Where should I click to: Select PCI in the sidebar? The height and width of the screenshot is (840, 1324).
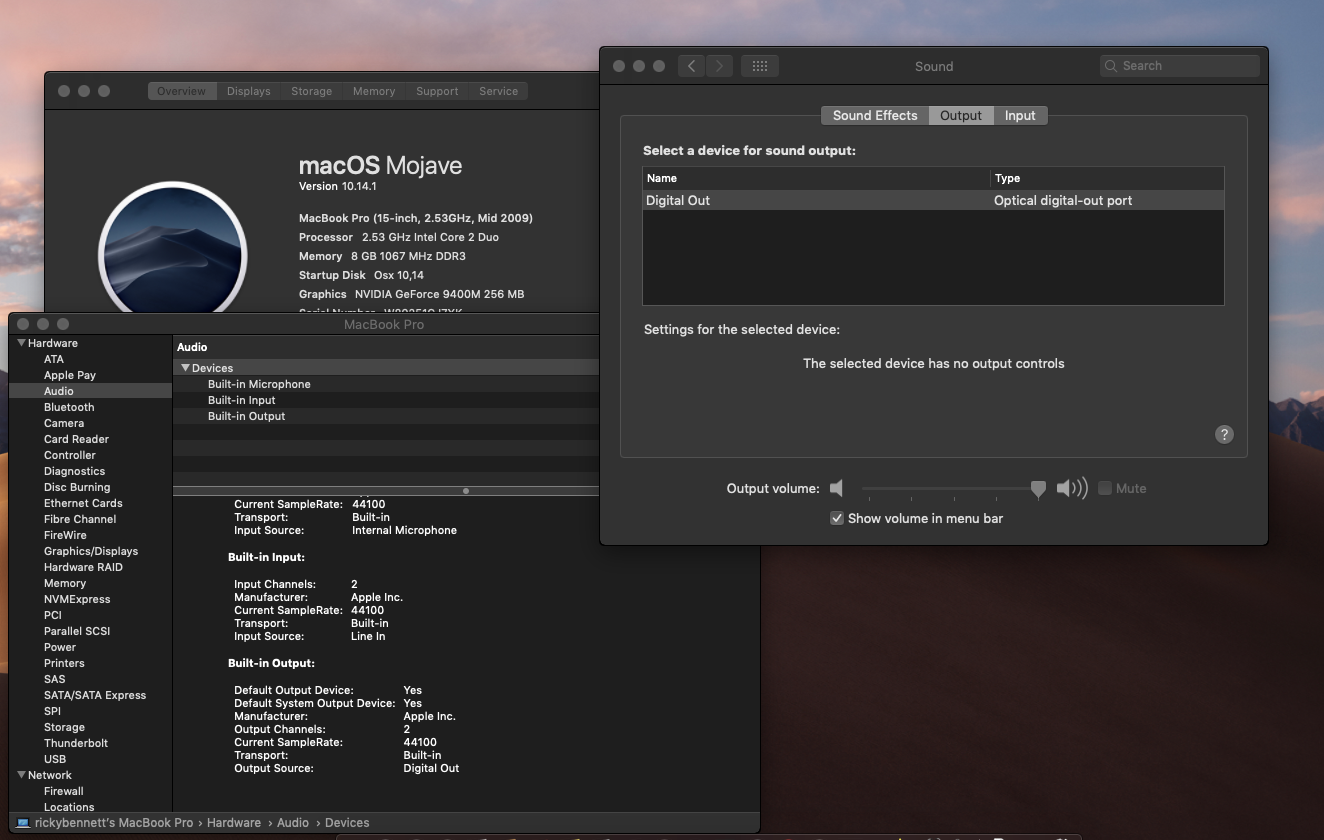(53, 615)
